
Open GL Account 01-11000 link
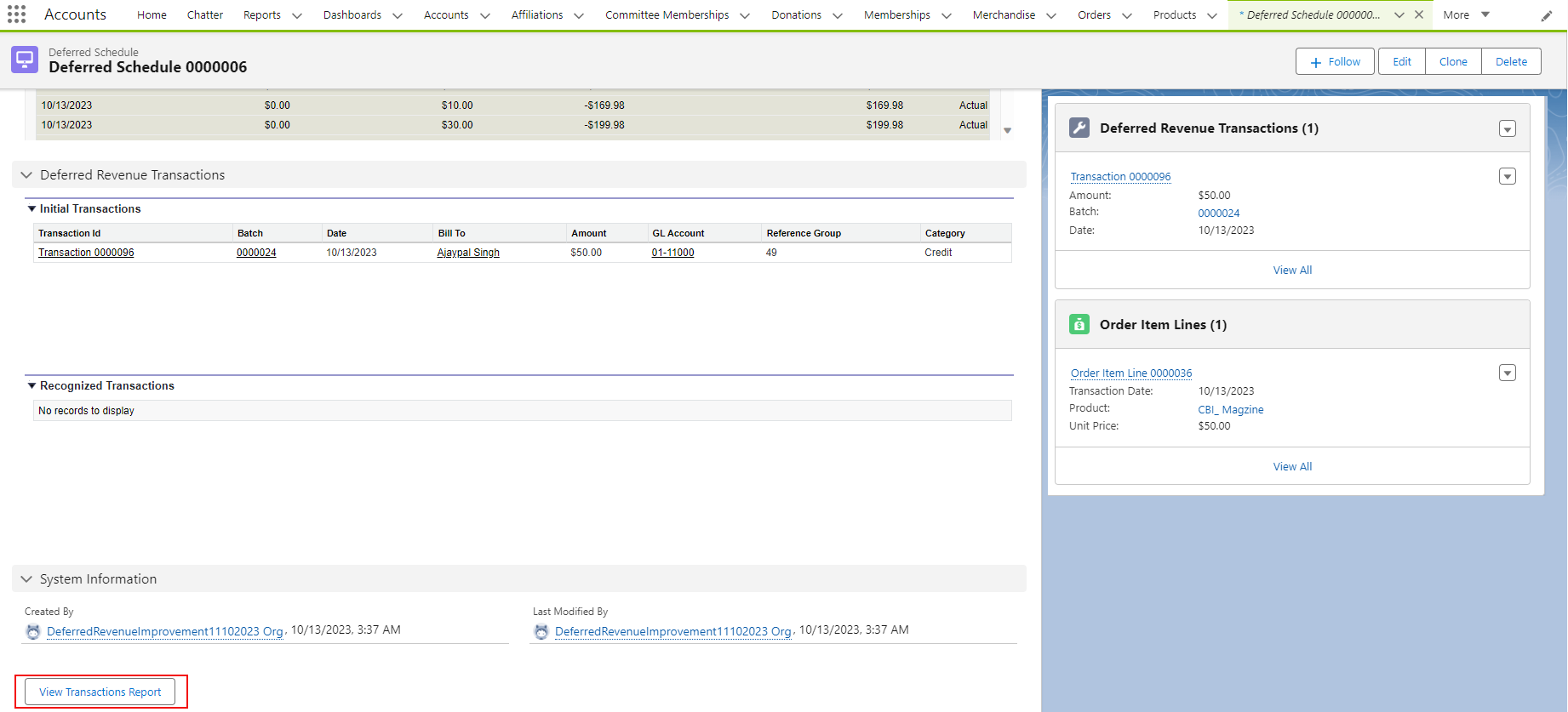(672, 253)
